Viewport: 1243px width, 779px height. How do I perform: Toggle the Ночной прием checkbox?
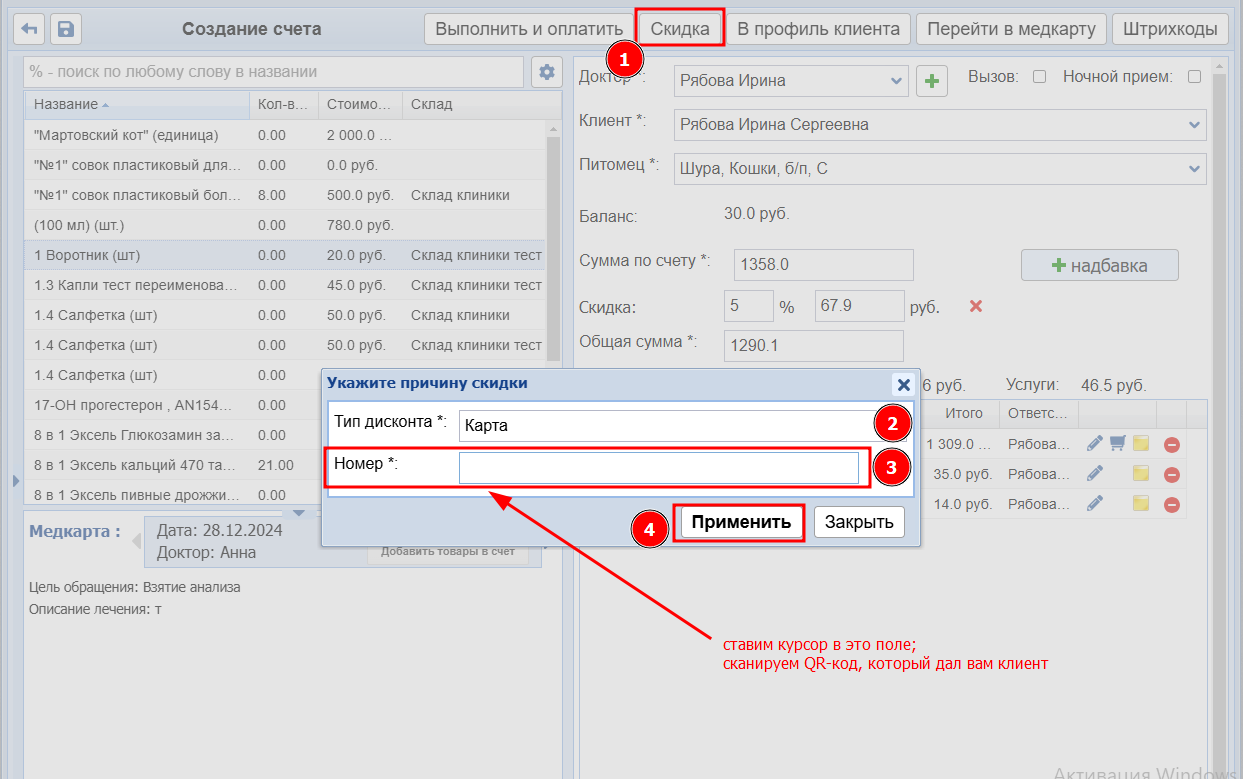[x=1194, y=77]
